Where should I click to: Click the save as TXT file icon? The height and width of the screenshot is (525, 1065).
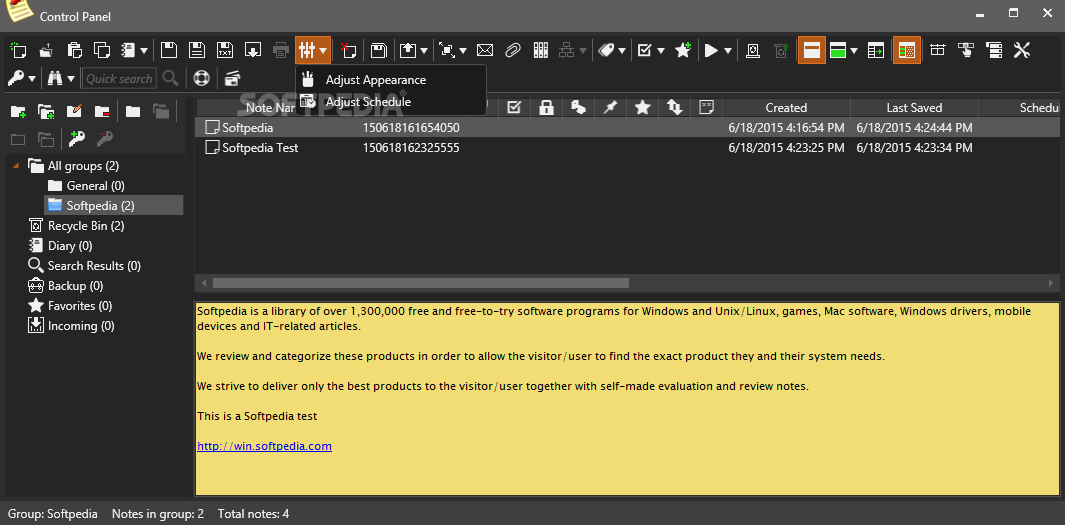click(225, 50)
